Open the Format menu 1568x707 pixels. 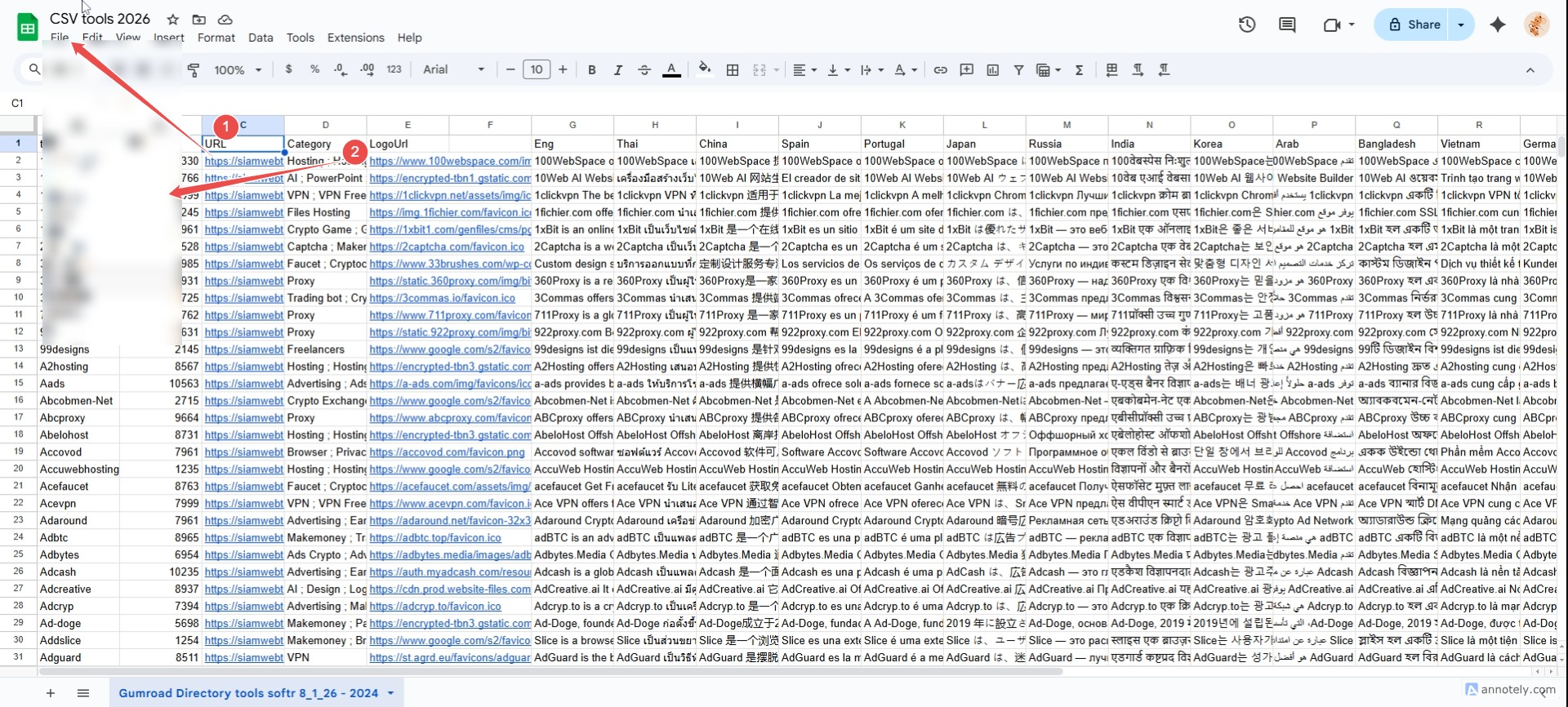[216, 38]
